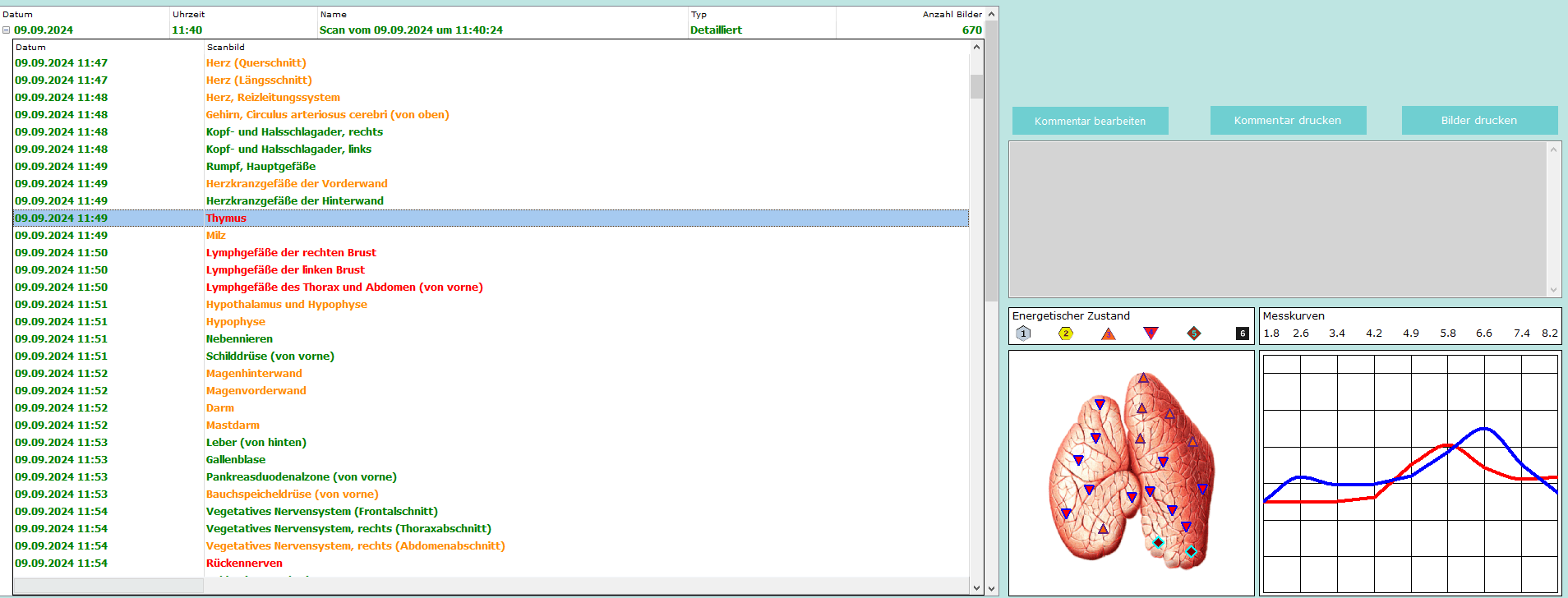Click Bilder drucken button

(x=1479, y=121)
